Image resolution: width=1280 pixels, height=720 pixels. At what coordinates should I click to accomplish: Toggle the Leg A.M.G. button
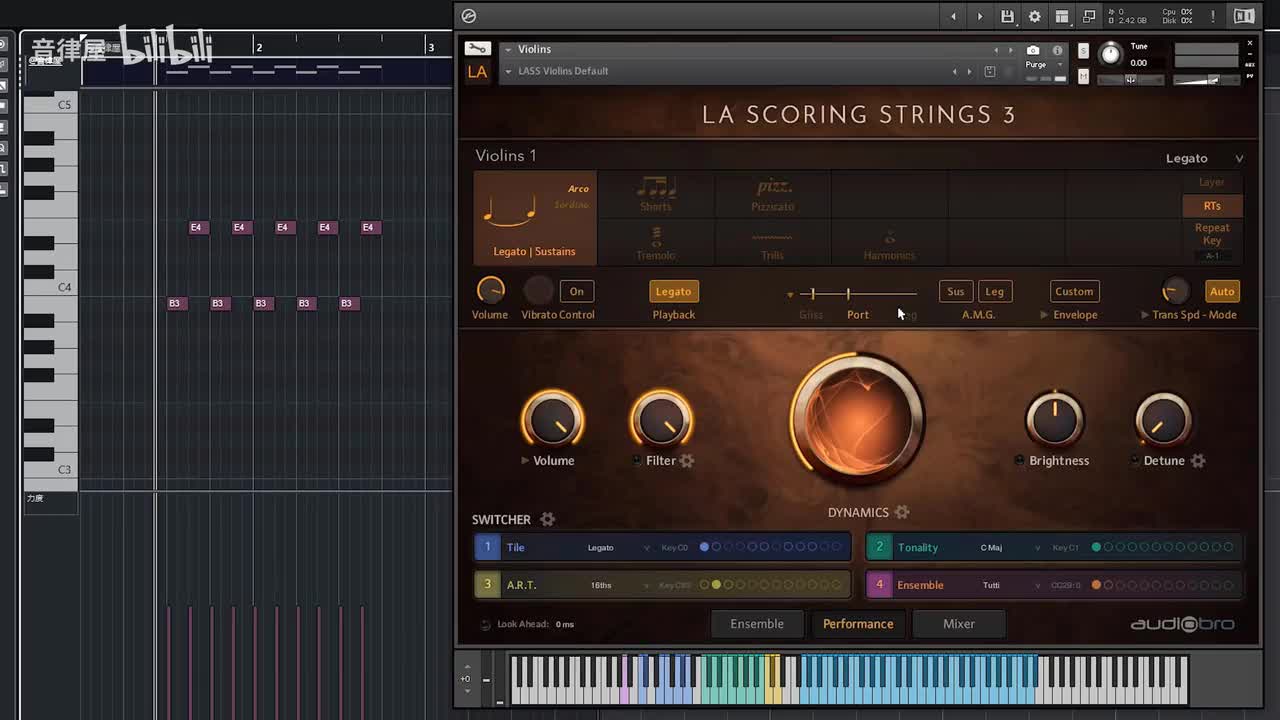click(995, 291)
